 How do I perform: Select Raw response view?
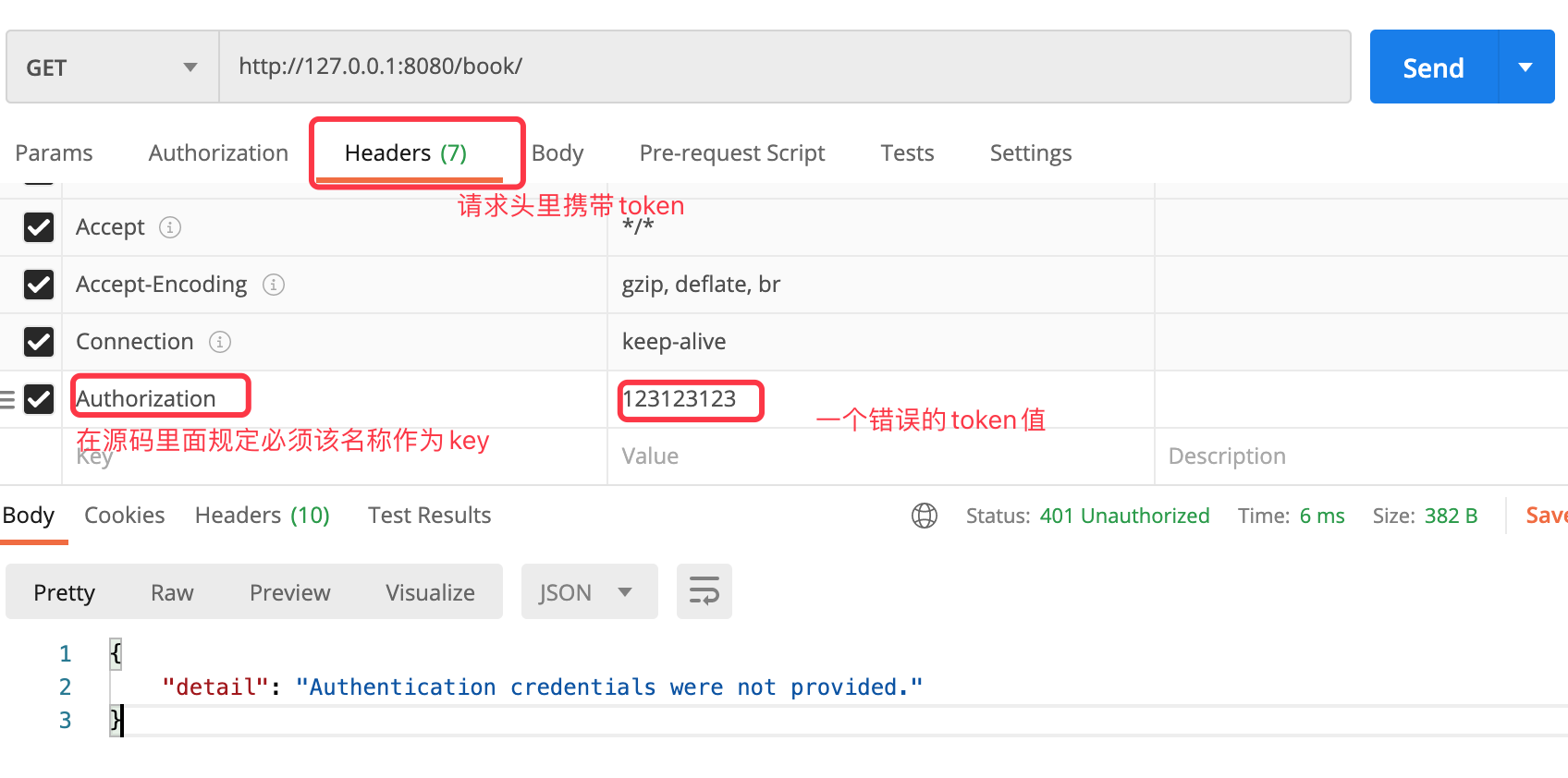point(172,592)
